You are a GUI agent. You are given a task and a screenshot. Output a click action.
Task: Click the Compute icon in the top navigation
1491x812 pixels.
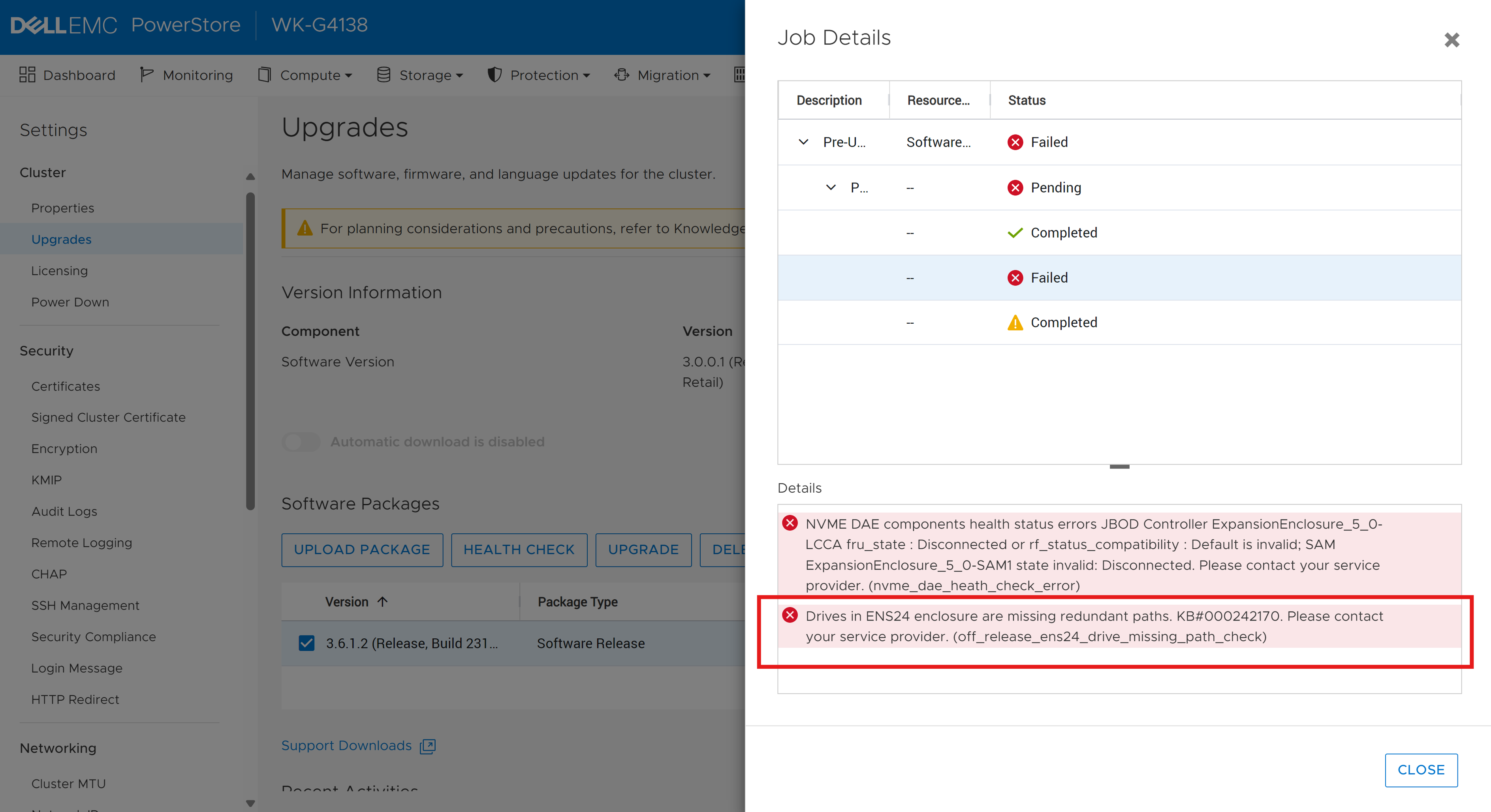pyautogui.click(x=265, y=75)
